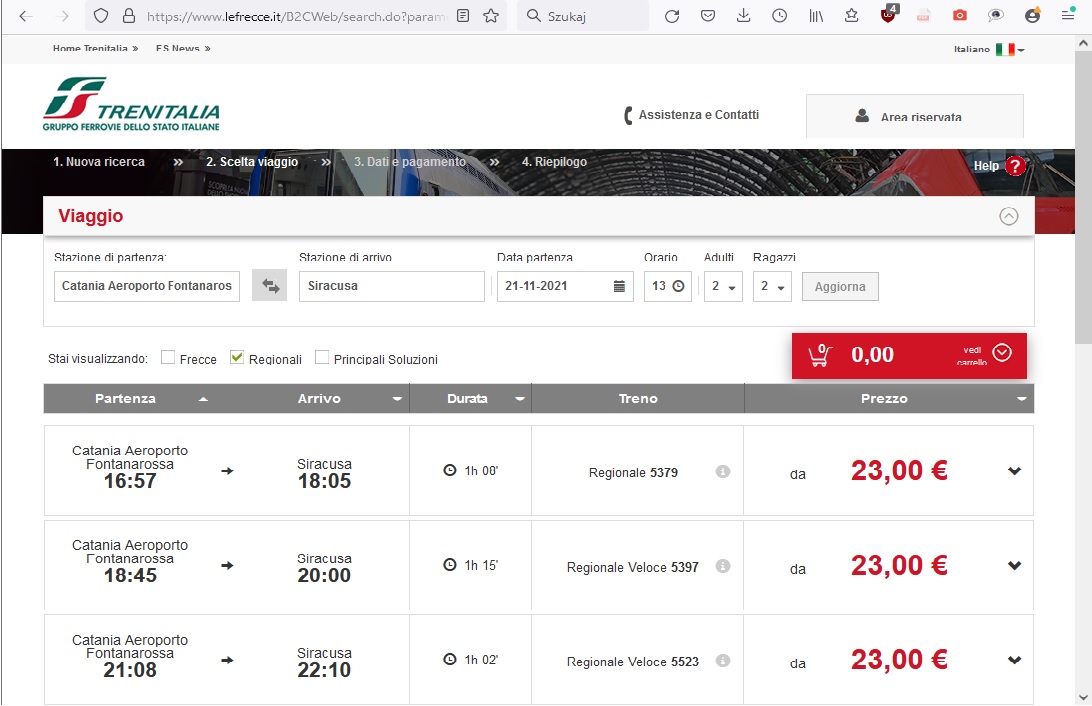Click the Treno column header

click(x=638, y=399)
